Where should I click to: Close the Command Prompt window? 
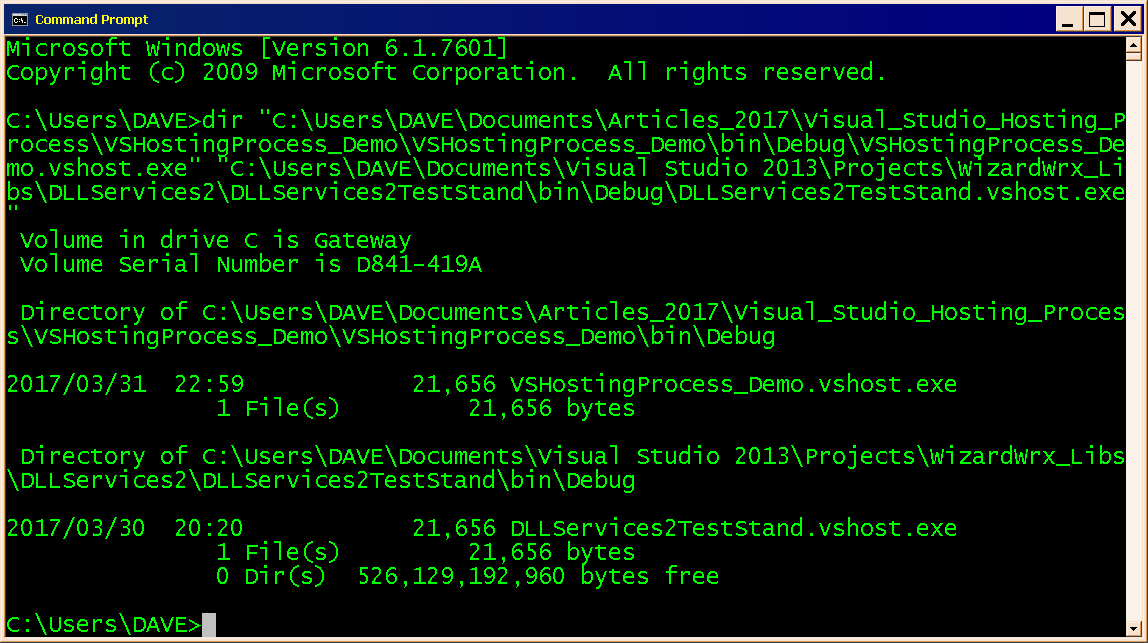tap(1128, 19)
